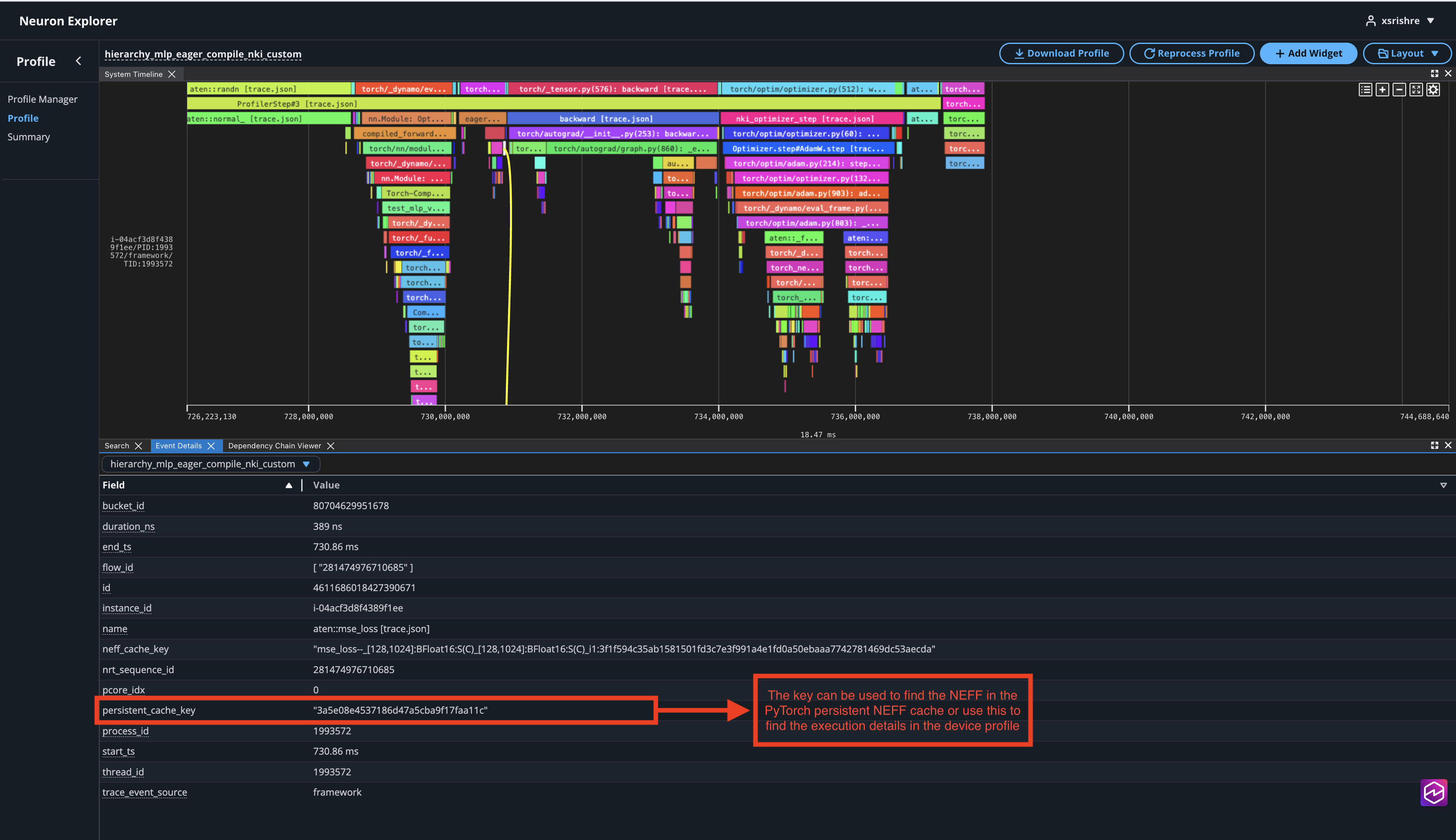Click the flow_id value cell

(363, 568)
